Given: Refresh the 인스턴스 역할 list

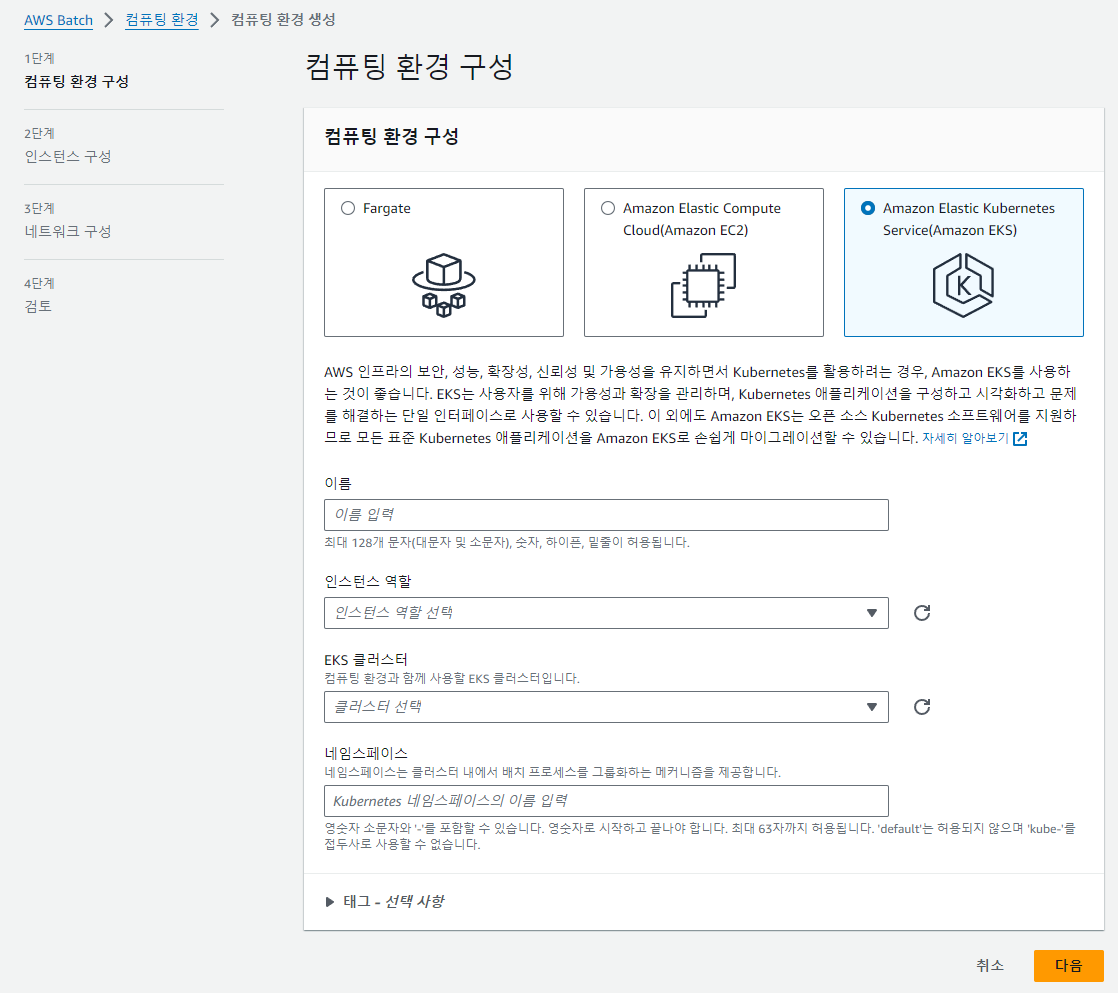Looking at the screenshot, I should pyautogui.click(x=922, y=613).
